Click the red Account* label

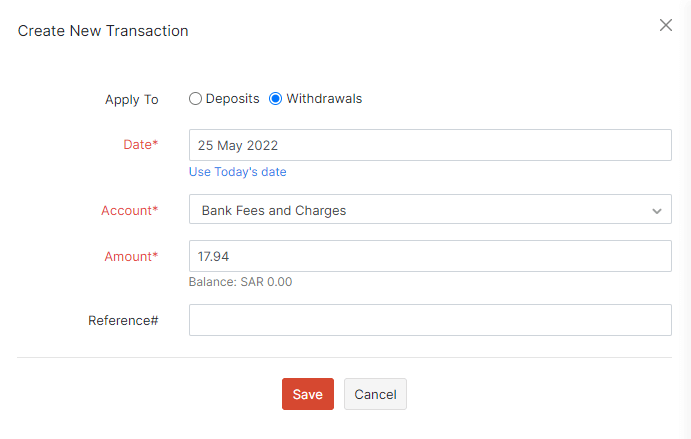click(129, 211)
